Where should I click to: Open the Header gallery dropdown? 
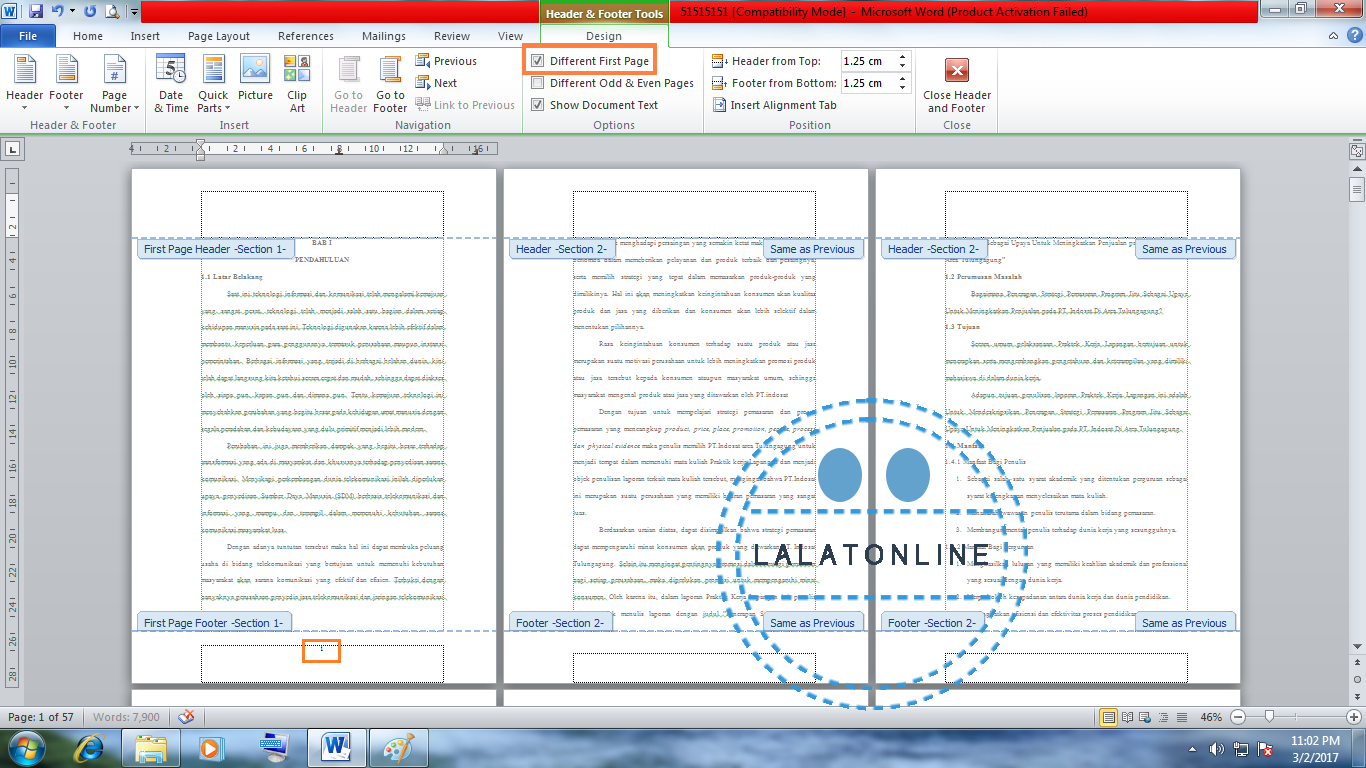pos(25,84)
